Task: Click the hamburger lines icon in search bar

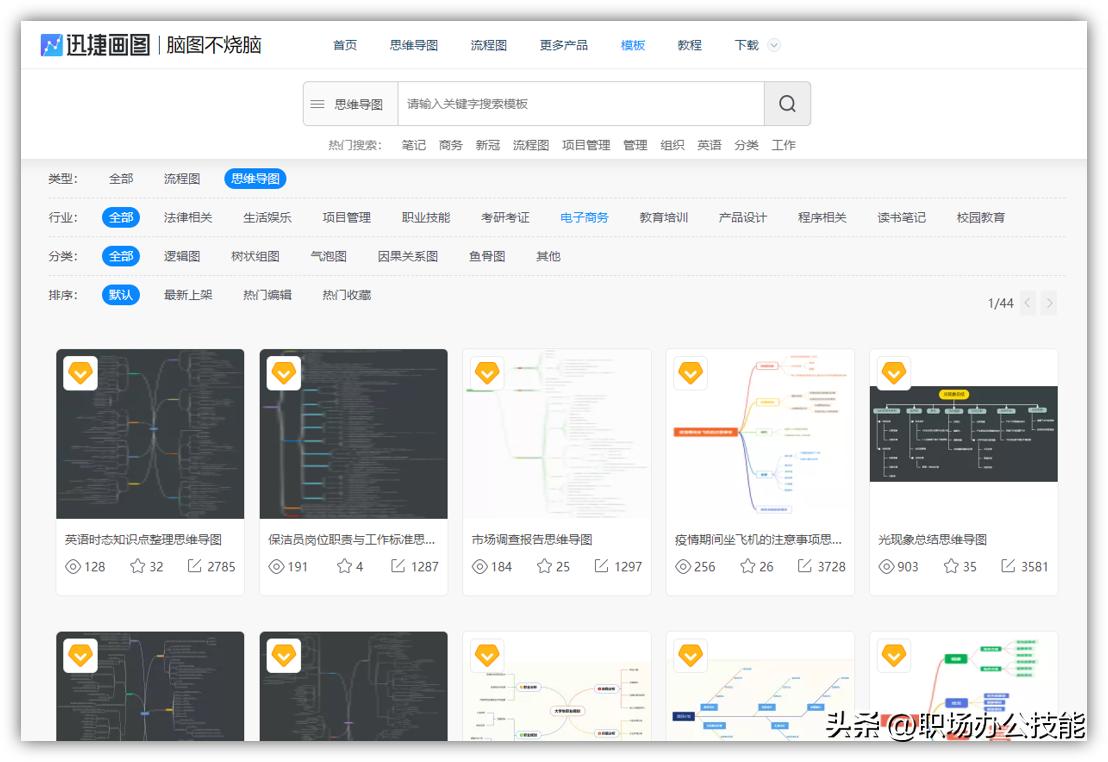Action: [316, 103]
